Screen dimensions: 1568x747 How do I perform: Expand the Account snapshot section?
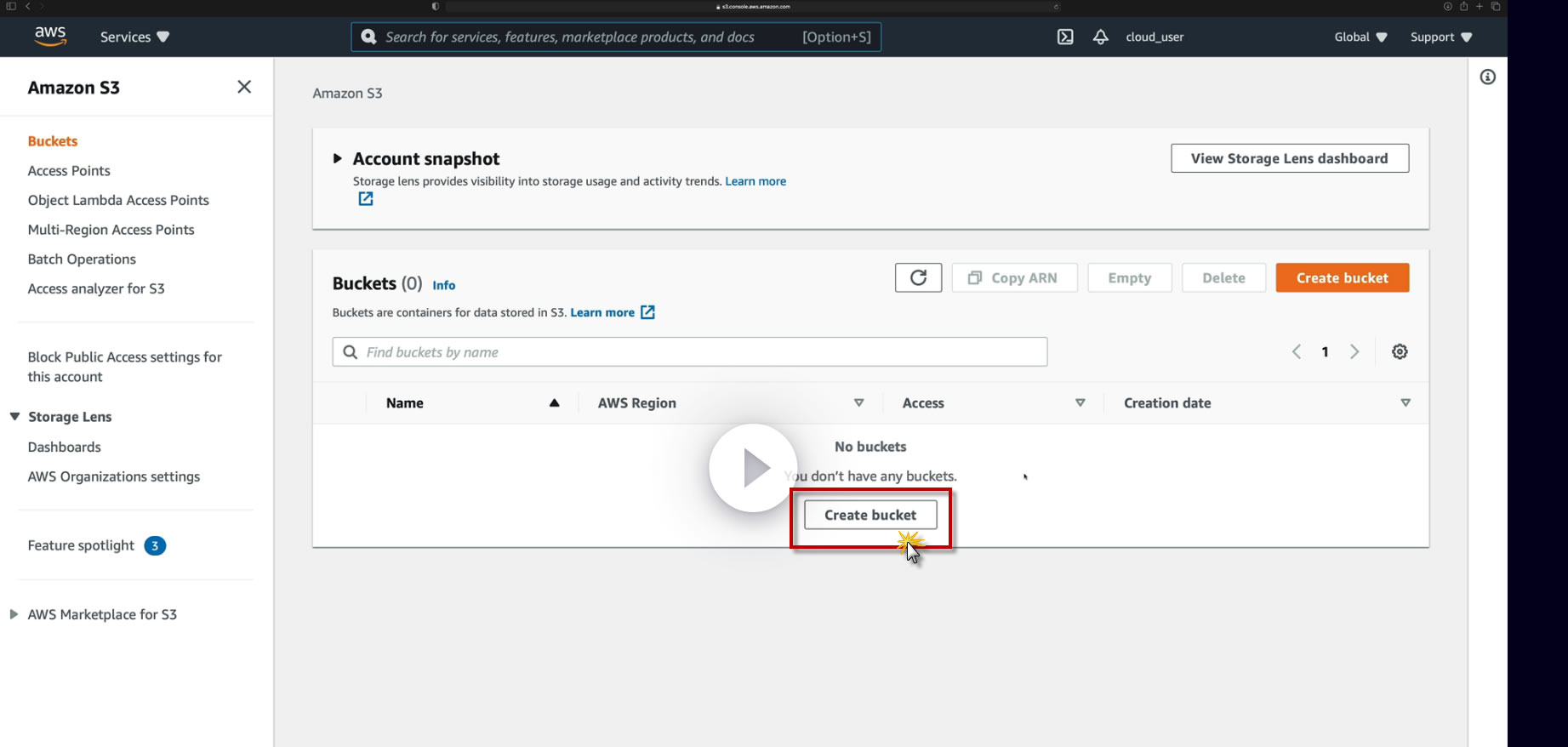pos(338,158)
